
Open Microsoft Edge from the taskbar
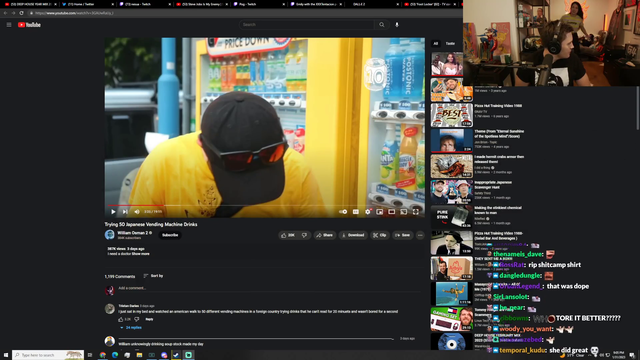(115, 355)
